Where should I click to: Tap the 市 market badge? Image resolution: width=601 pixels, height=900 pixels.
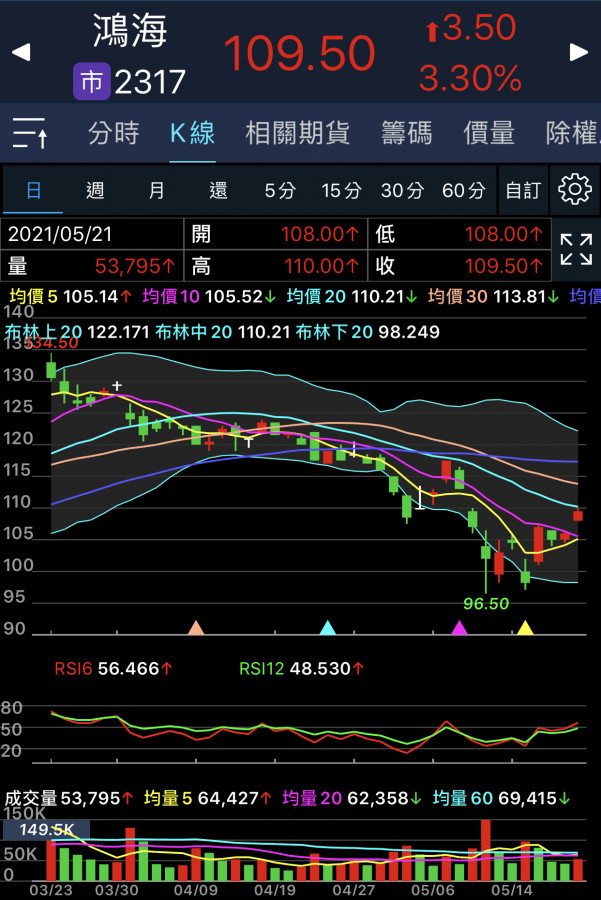pyautogui.click(x=91, y=82)
